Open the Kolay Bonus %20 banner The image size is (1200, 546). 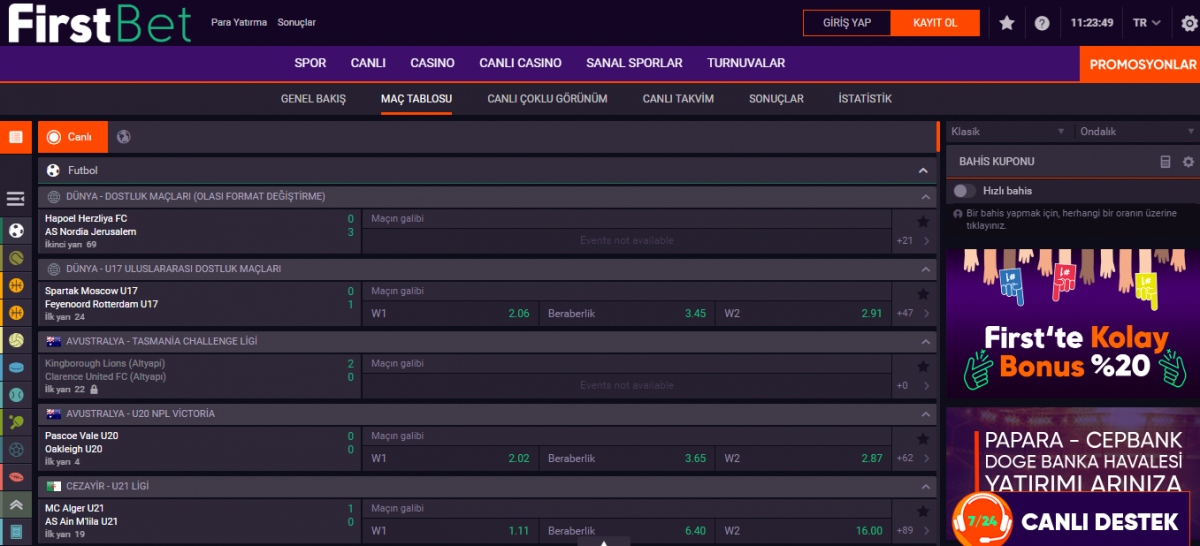(x=1072, y=324)
